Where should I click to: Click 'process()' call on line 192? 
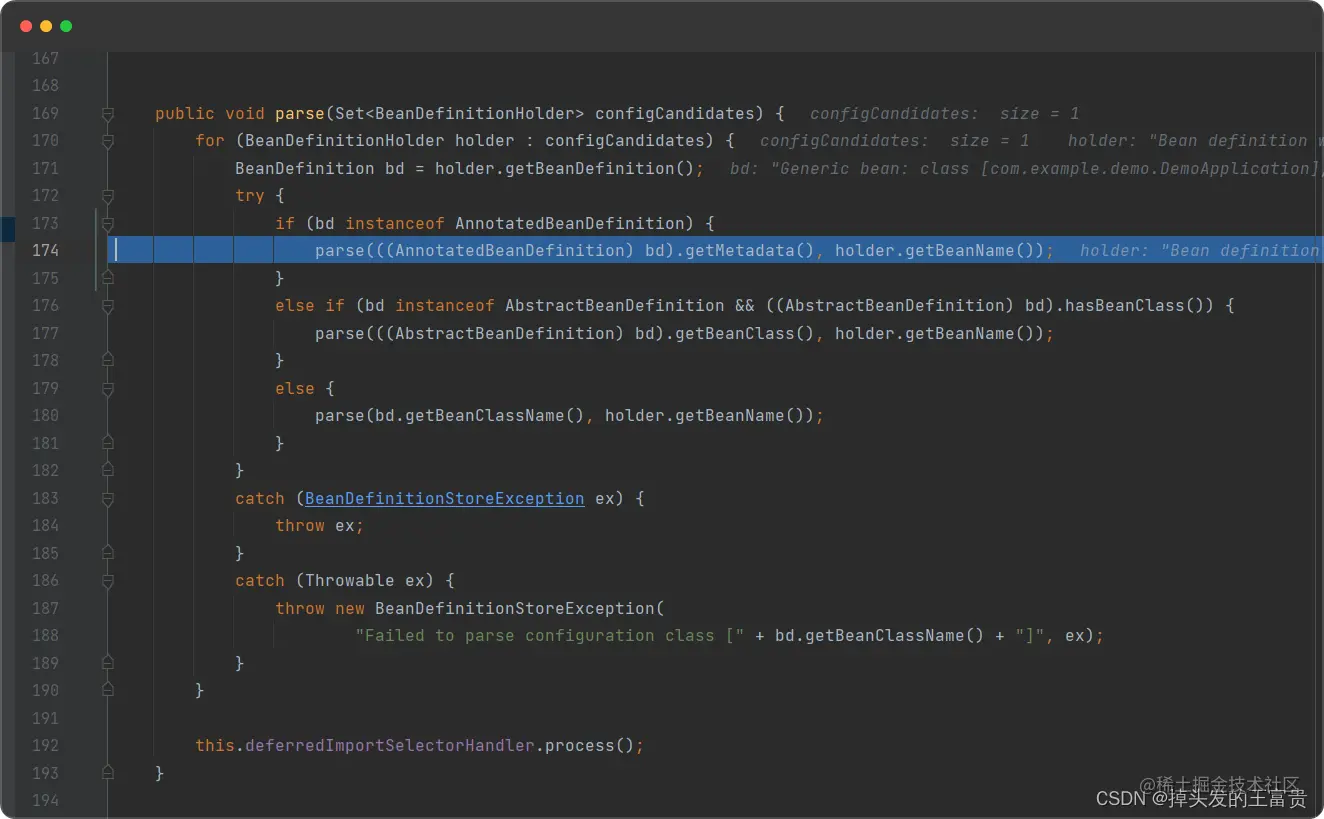coord(590,745)
